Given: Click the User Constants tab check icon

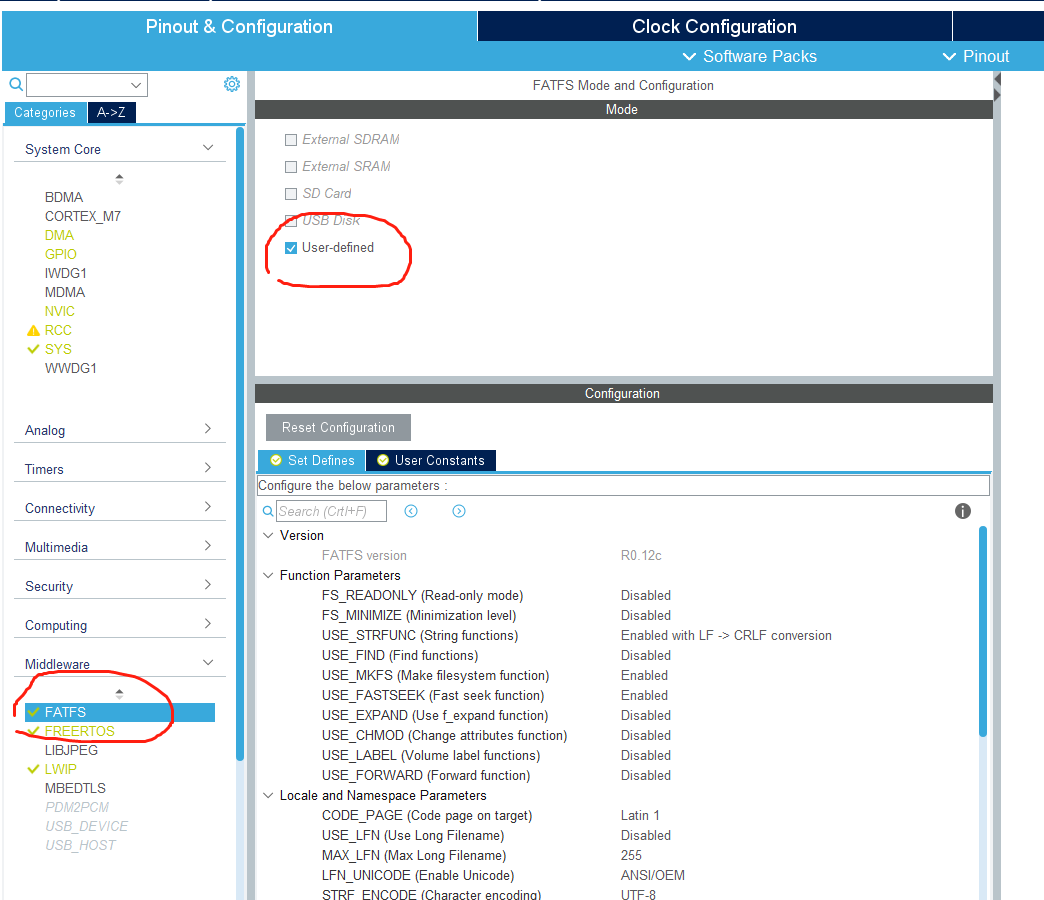Looking at the screenshot, I should click(383, 460).
